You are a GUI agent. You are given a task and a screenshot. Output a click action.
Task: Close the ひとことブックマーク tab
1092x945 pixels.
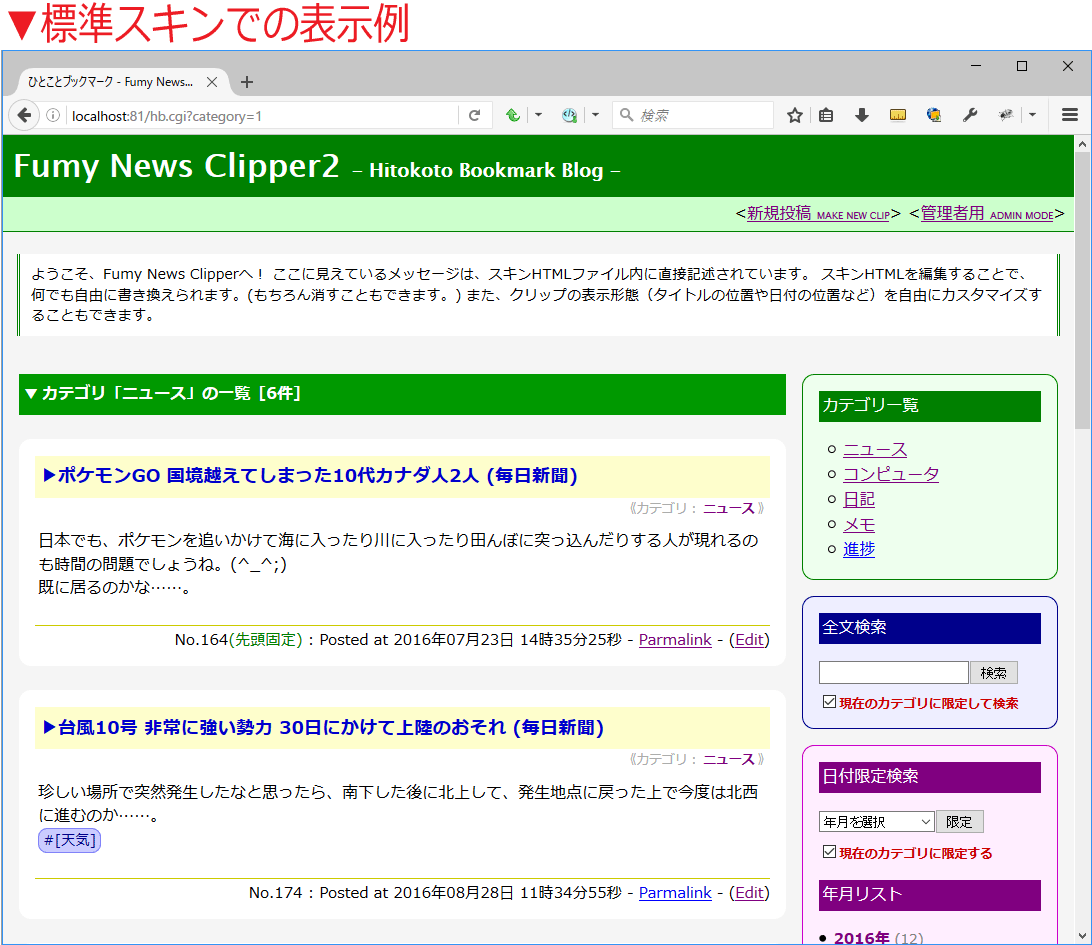[x=212, y=82]
